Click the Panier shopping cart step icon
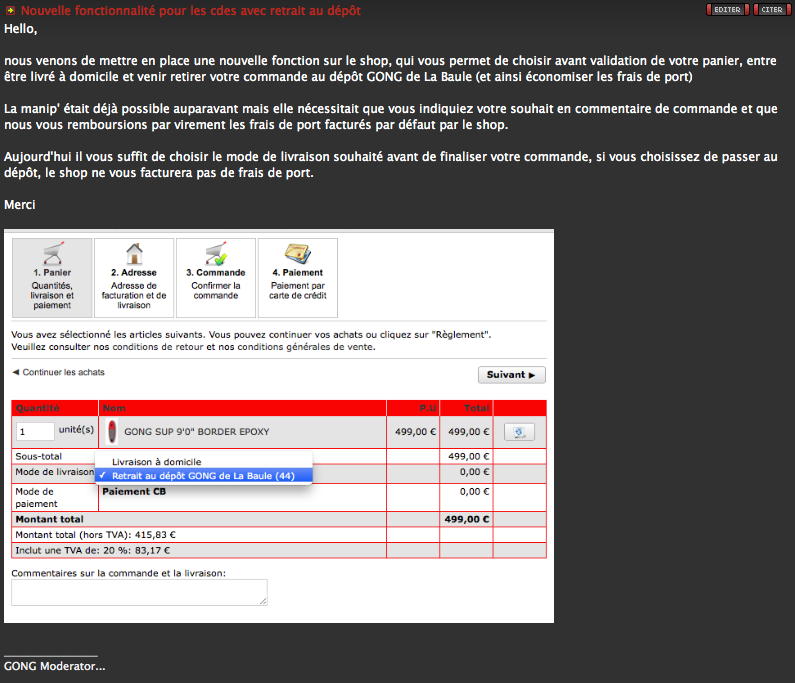The width and height of the screenshot is (795, 683). click(x=51, y=253)
